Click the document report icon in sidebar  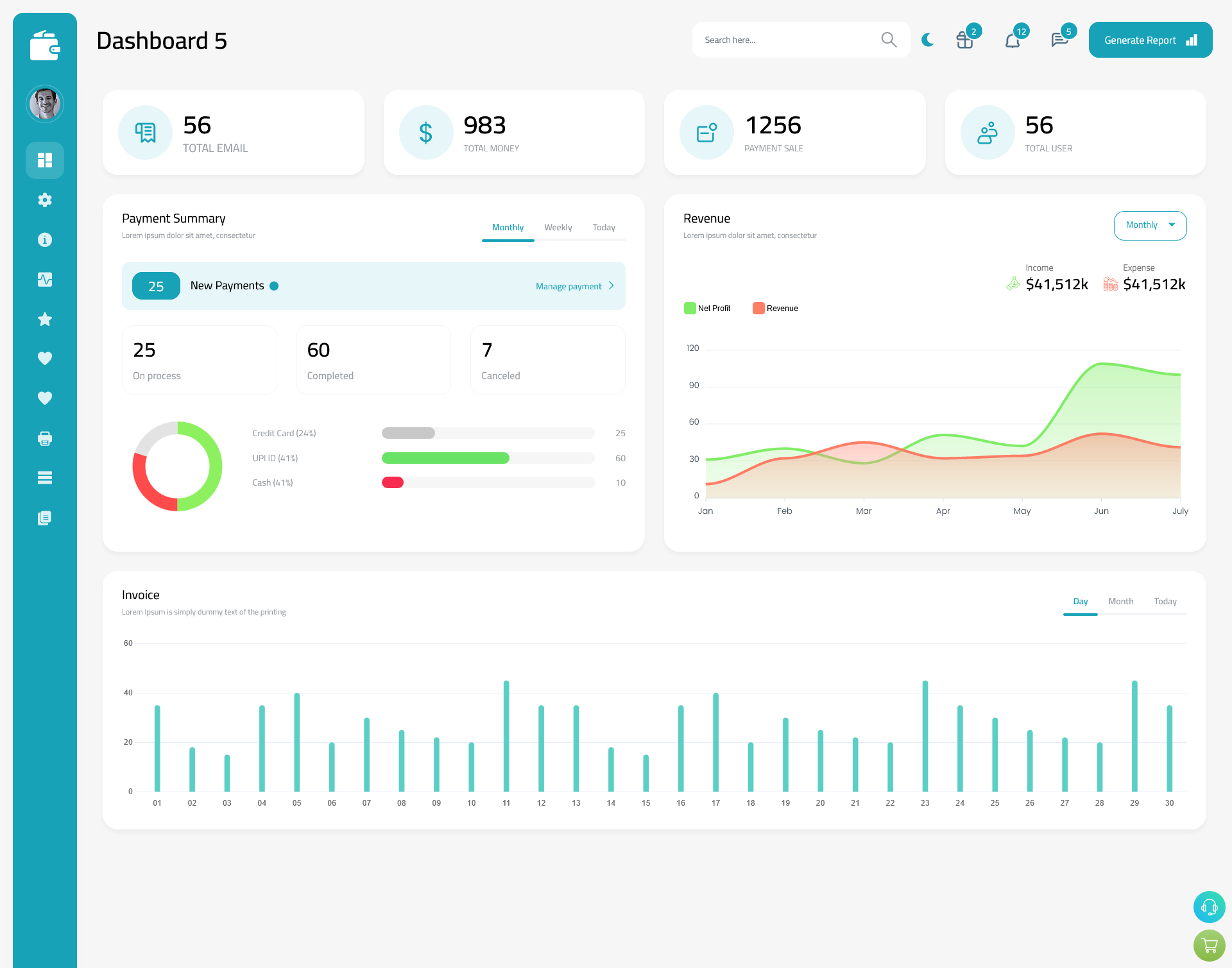[x=44, y=517]
